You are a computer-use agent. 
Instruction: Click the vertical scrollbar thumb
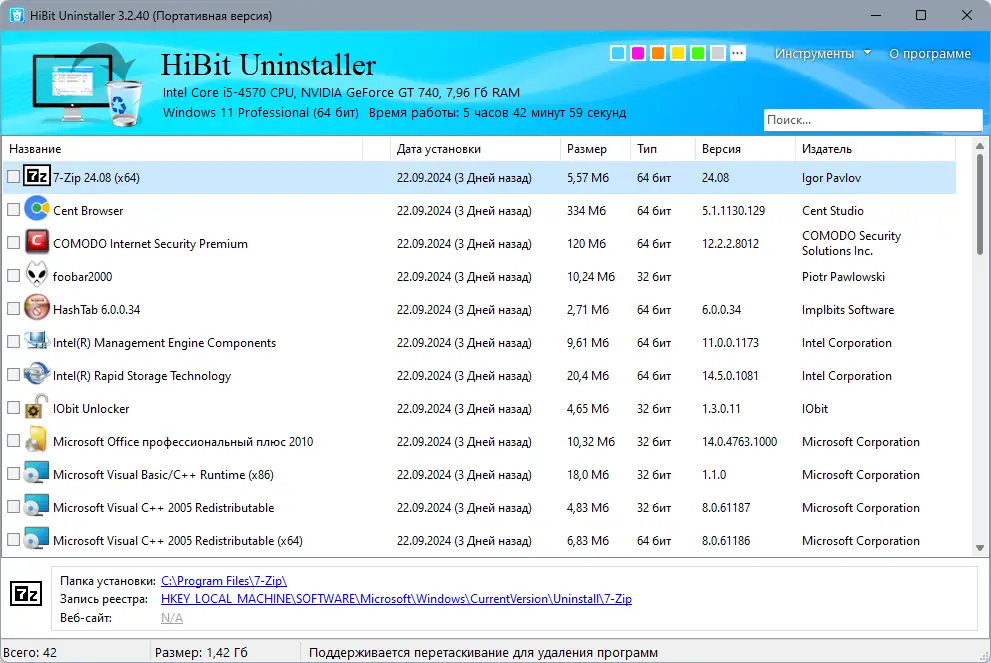coord(980,204)
